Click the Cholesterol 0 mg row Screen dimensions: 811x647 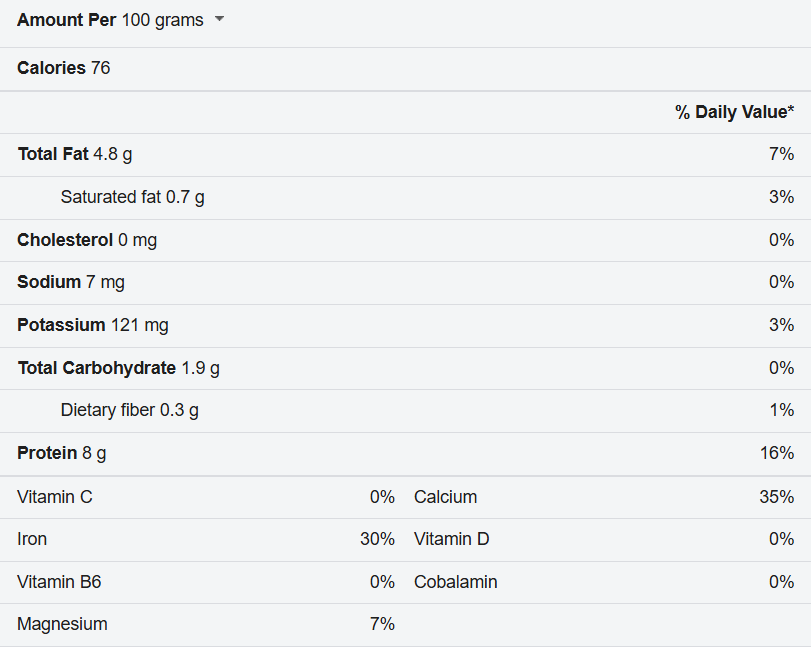[406, 240]
